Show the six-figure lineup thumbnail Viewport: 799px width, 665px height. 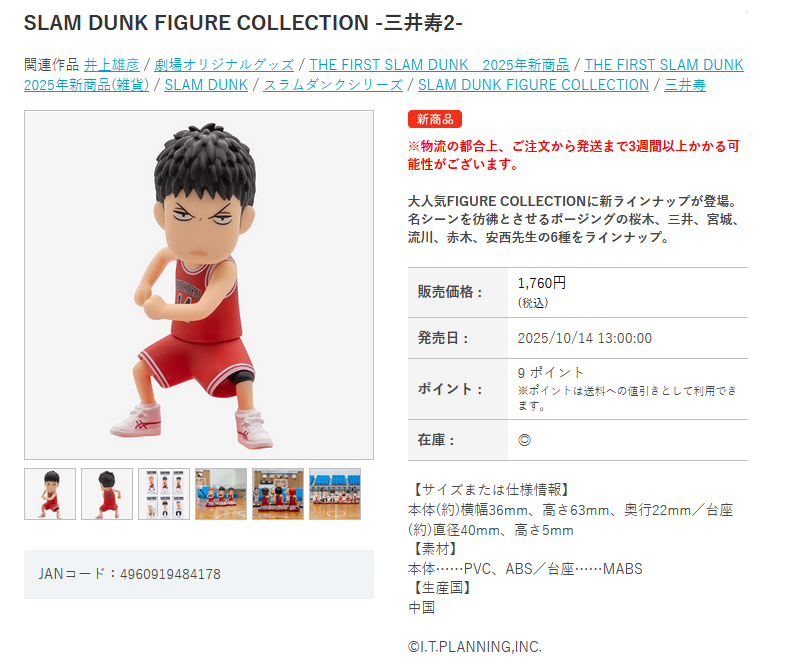(164, 494)
